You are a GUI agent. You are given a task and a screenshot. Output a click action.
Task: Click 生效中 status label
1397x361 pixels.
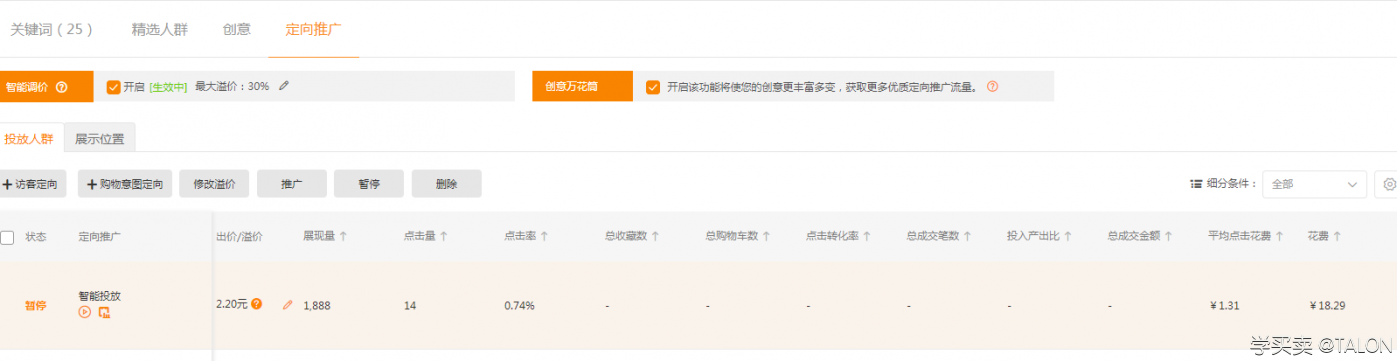(x=168, y=87)
